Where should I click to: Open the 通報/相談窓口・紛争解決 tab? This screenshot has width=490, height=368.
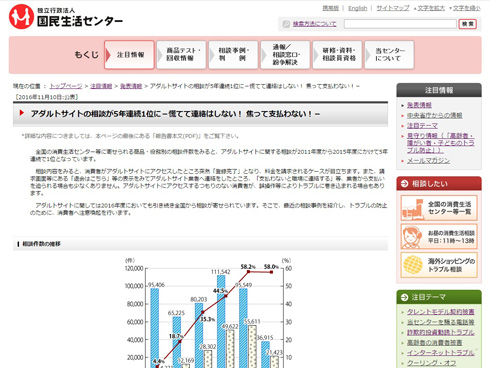[x=285, y=55]
